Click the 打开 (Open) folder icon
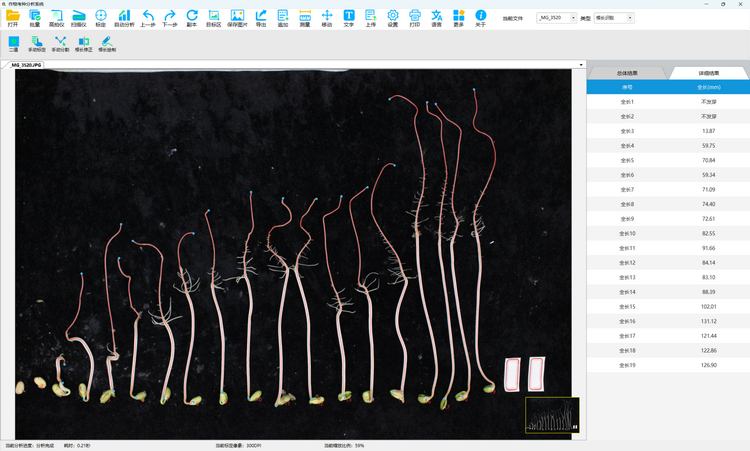The width and height of the screenshot is (750, 451). point(13,17)
